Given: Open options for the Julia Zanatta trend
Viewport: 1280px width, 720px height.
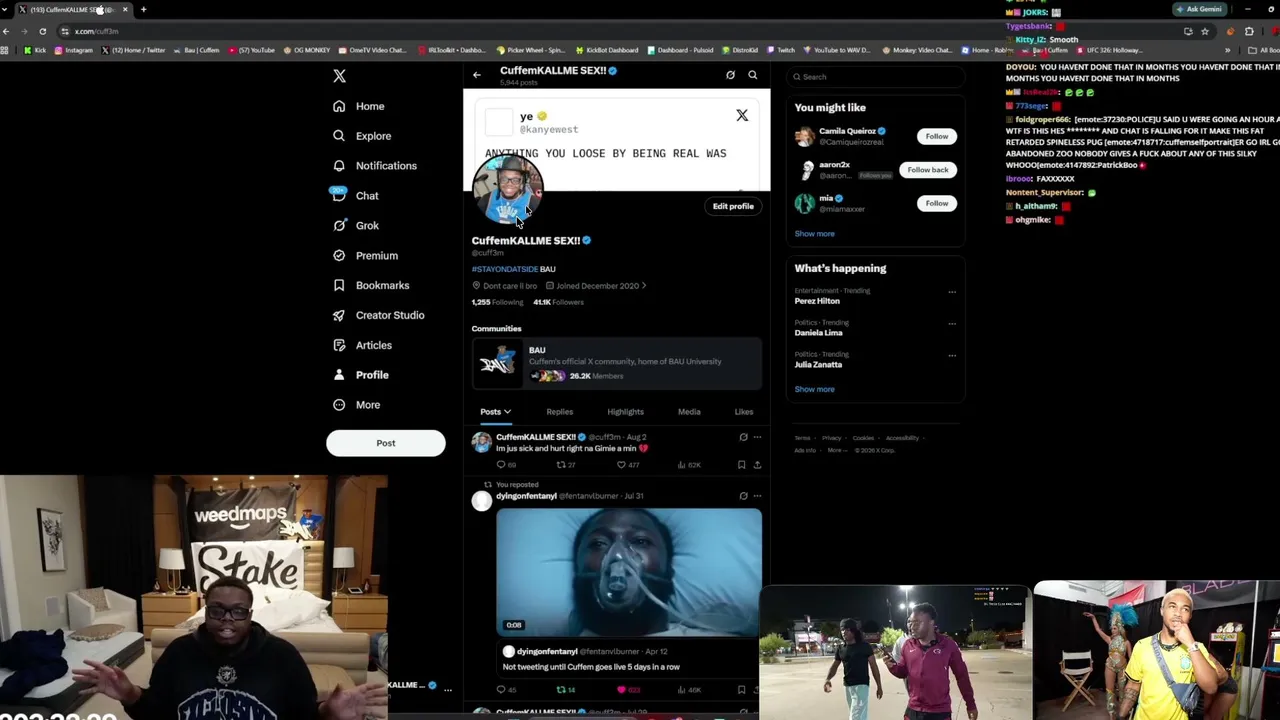Looking at the screenshot, I should (x=952, y=356).
